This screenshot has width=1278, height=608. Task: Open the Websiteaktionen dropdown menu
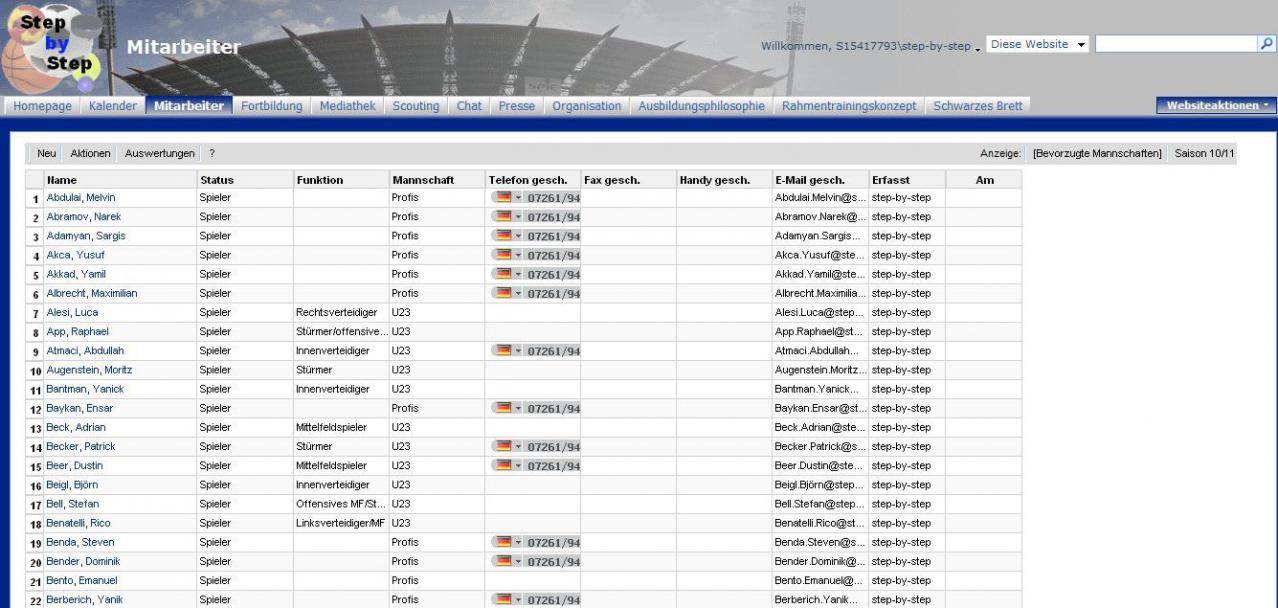(x=1216, y=106)
